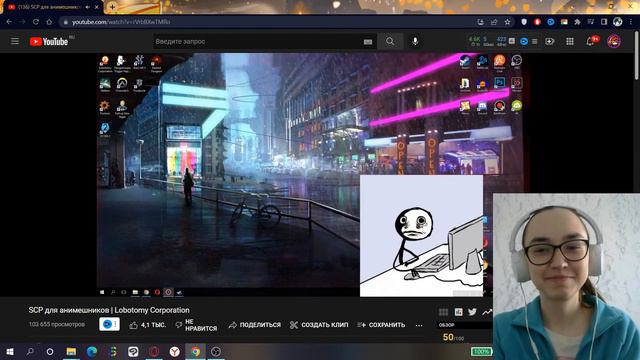Open the on-screen keyboard in search box
Image resolution: width=640 pixels, height=360 pixels.
(x=368, y=42)
